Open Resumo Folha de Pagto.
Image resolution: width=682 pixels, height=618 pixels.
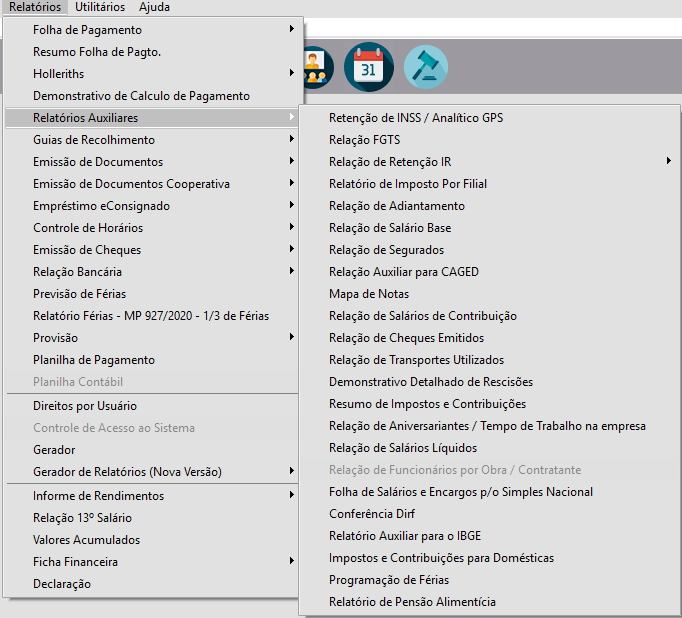[x=97, y=52]
